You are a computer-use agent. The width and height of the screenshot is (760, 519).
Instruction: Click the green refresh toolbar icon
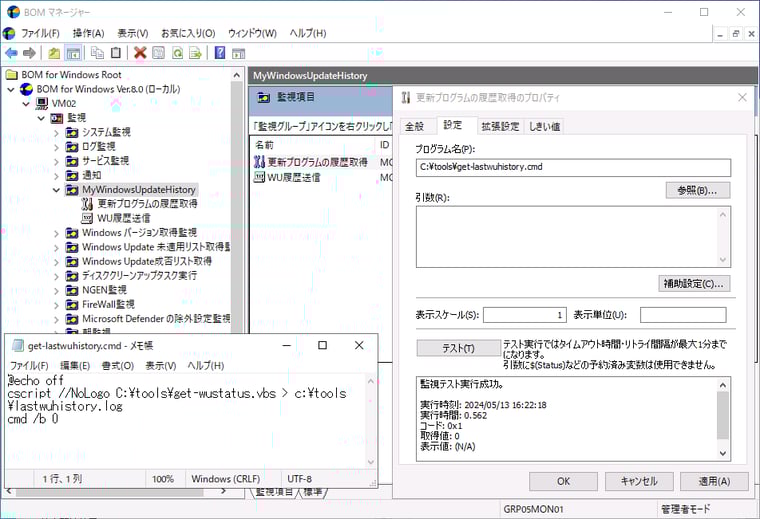click(177, 53)
